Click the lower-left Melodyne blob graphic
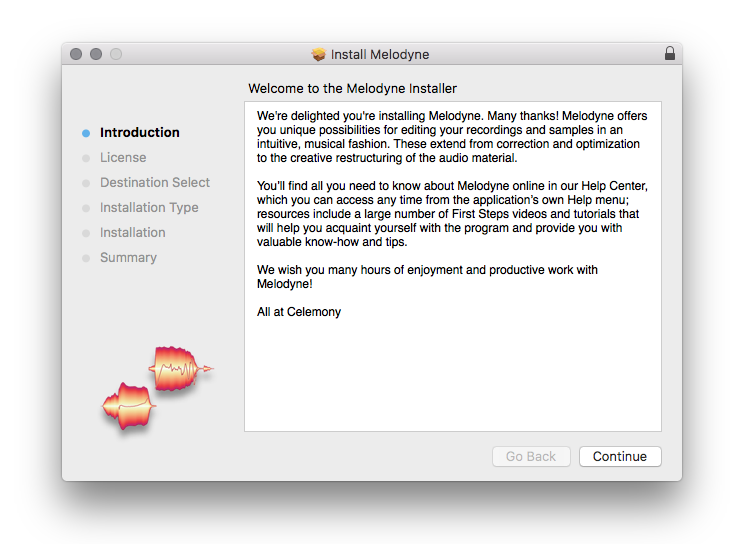 (128, 405)
